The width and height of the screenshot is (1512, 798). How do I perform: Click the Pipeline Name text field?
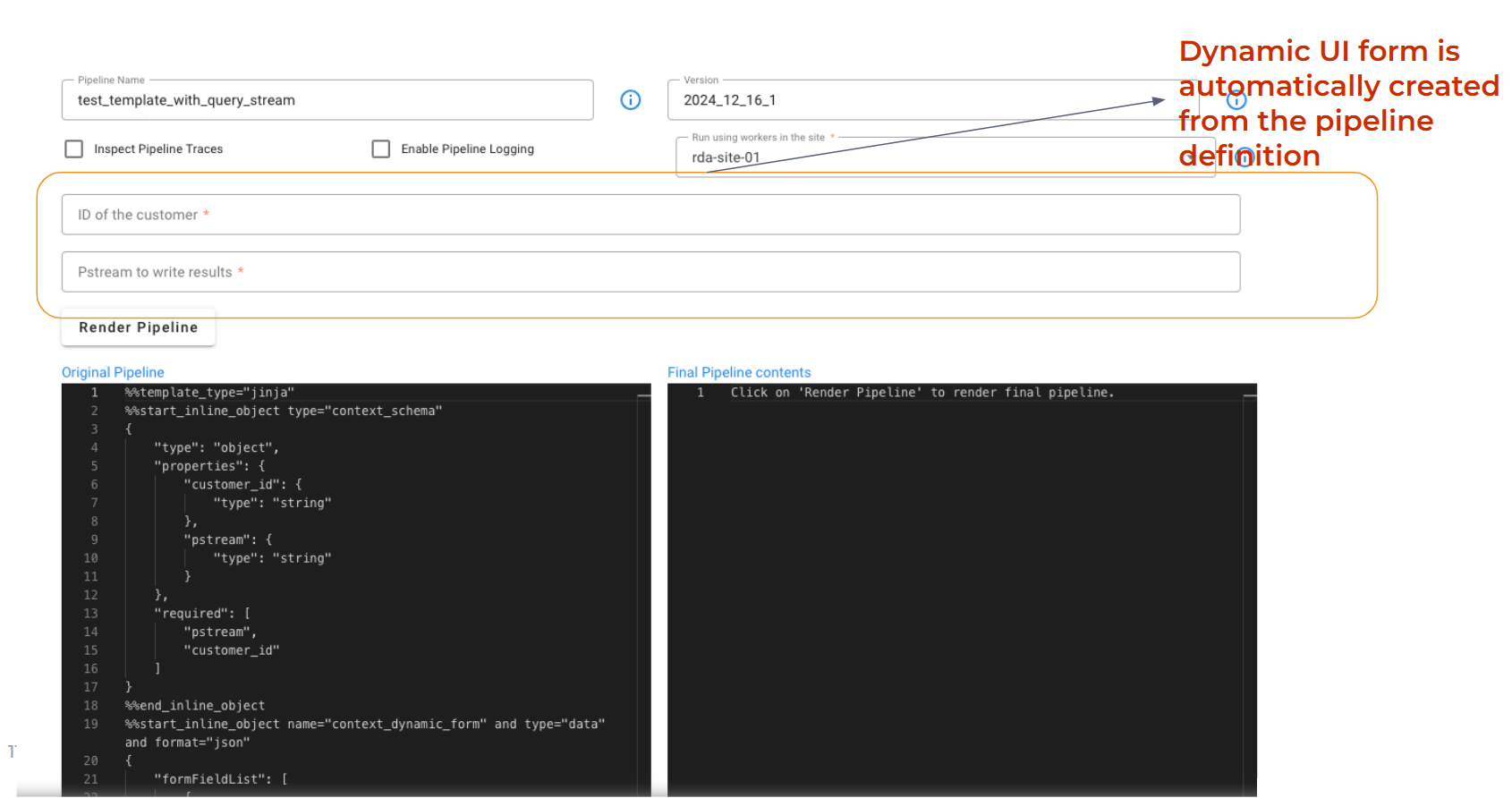pos(327,100)
